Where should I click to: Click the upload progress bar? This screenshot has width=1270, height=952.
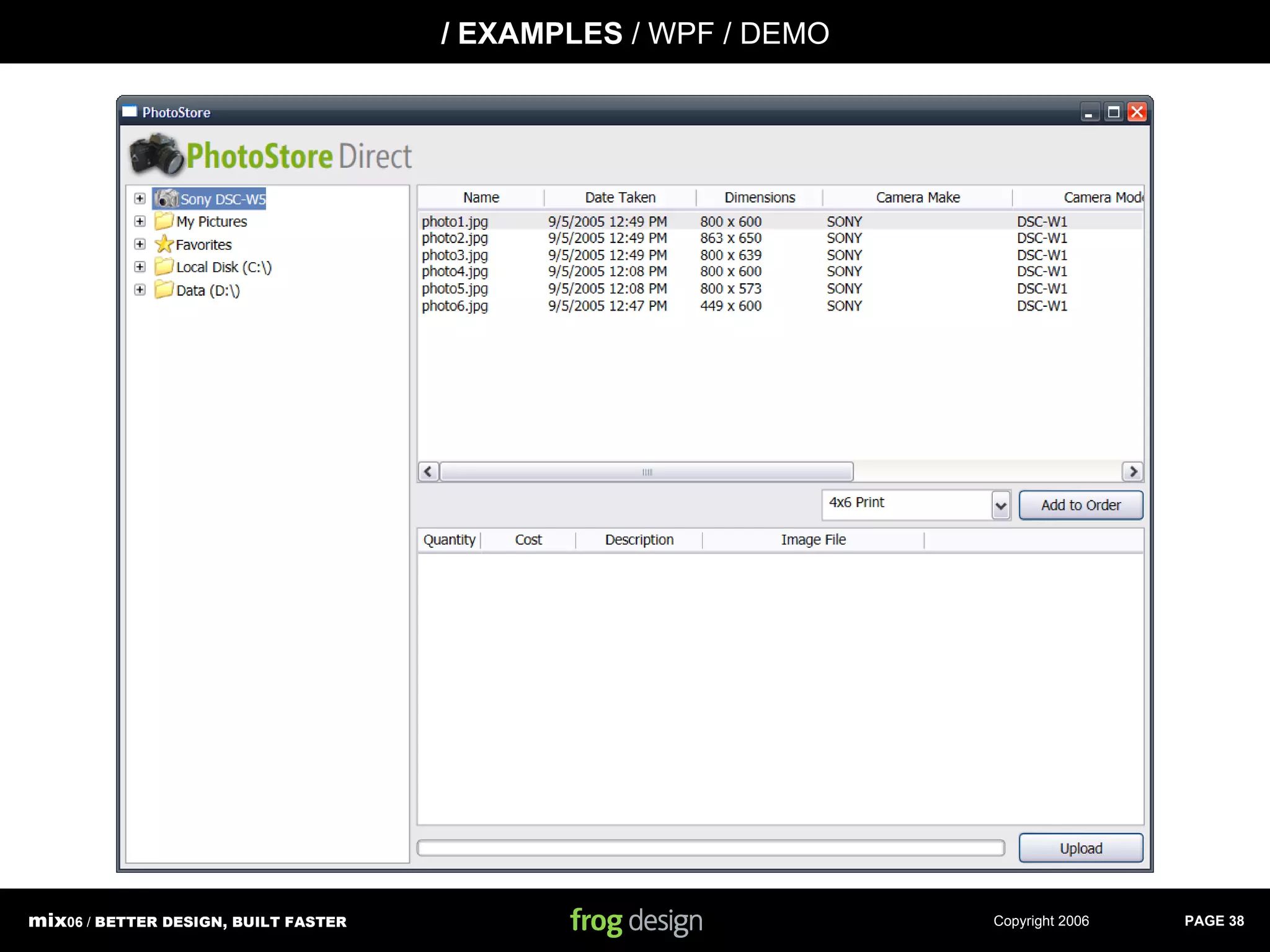pyautogui.click(x=711, y=848)
